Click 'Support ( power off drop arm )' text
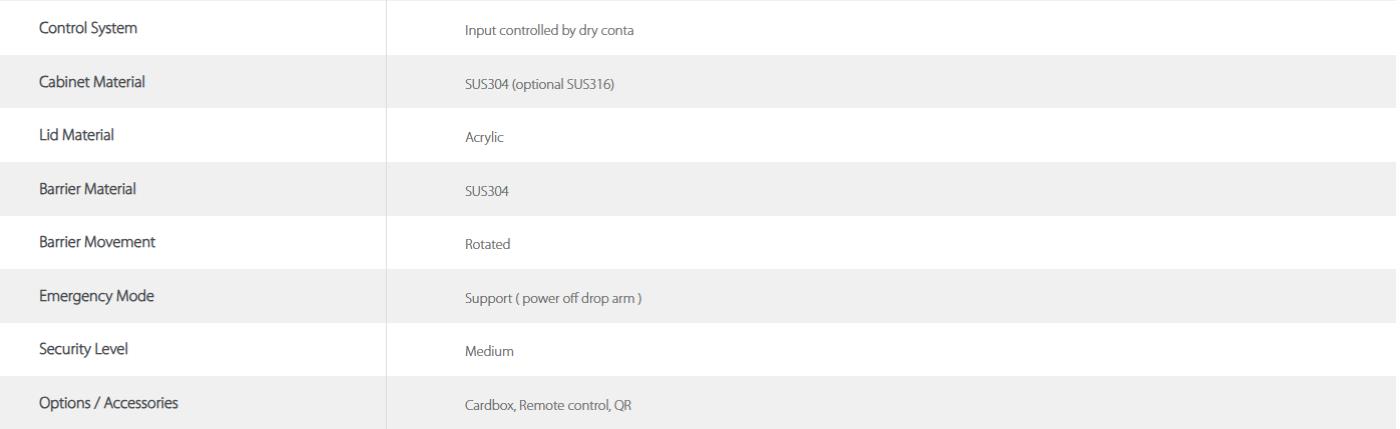Image resolution: width=1400 pixels, height=429 pixels. click(553, 298)
